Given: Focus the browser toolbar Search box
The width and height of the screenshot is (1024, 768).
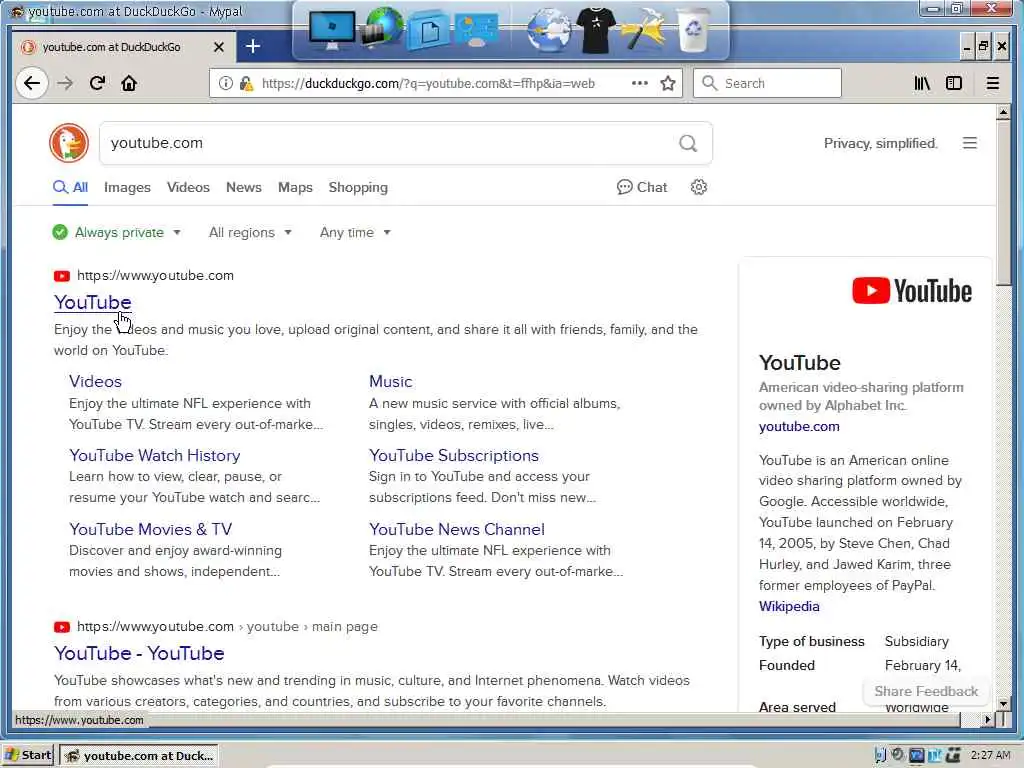Looking at the screenshot, I should tap(767, 83).
